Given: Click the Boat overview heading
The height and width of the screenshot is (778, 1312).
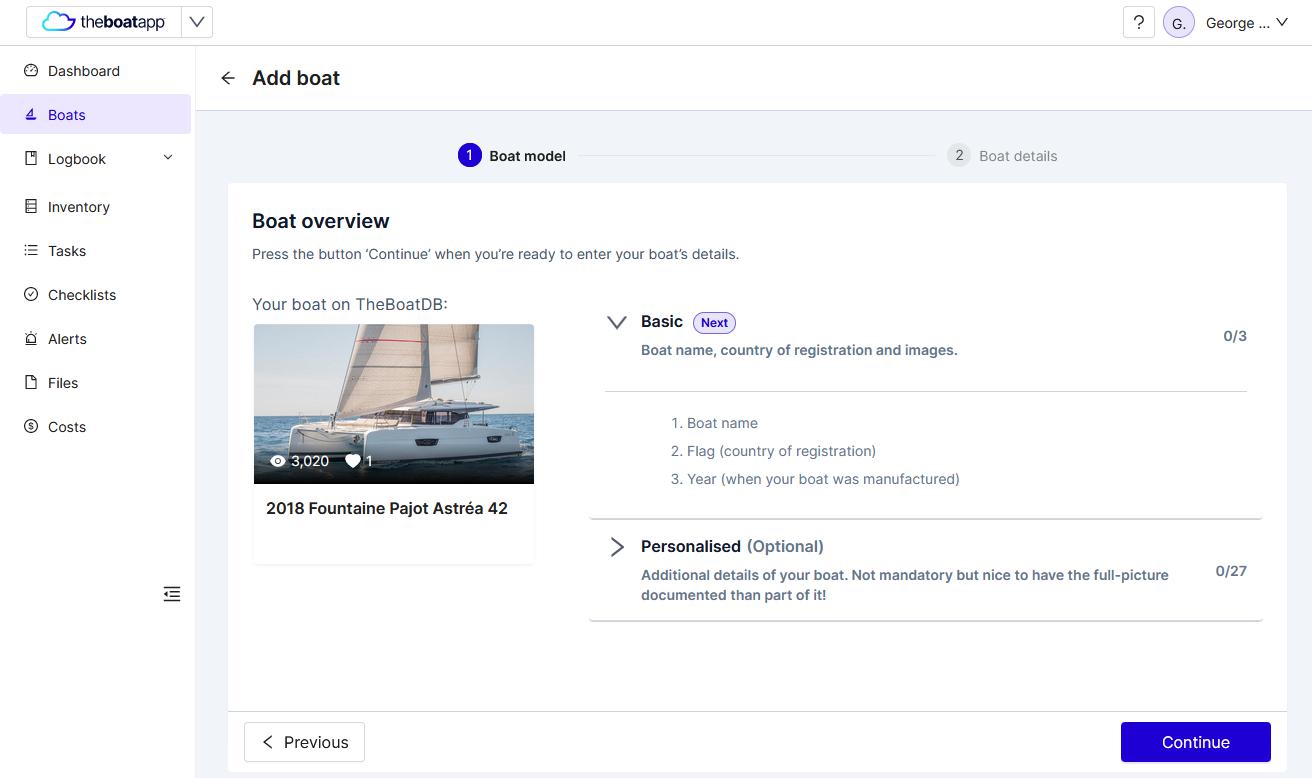Looking at the screenshot, I should tap(321, 221).
